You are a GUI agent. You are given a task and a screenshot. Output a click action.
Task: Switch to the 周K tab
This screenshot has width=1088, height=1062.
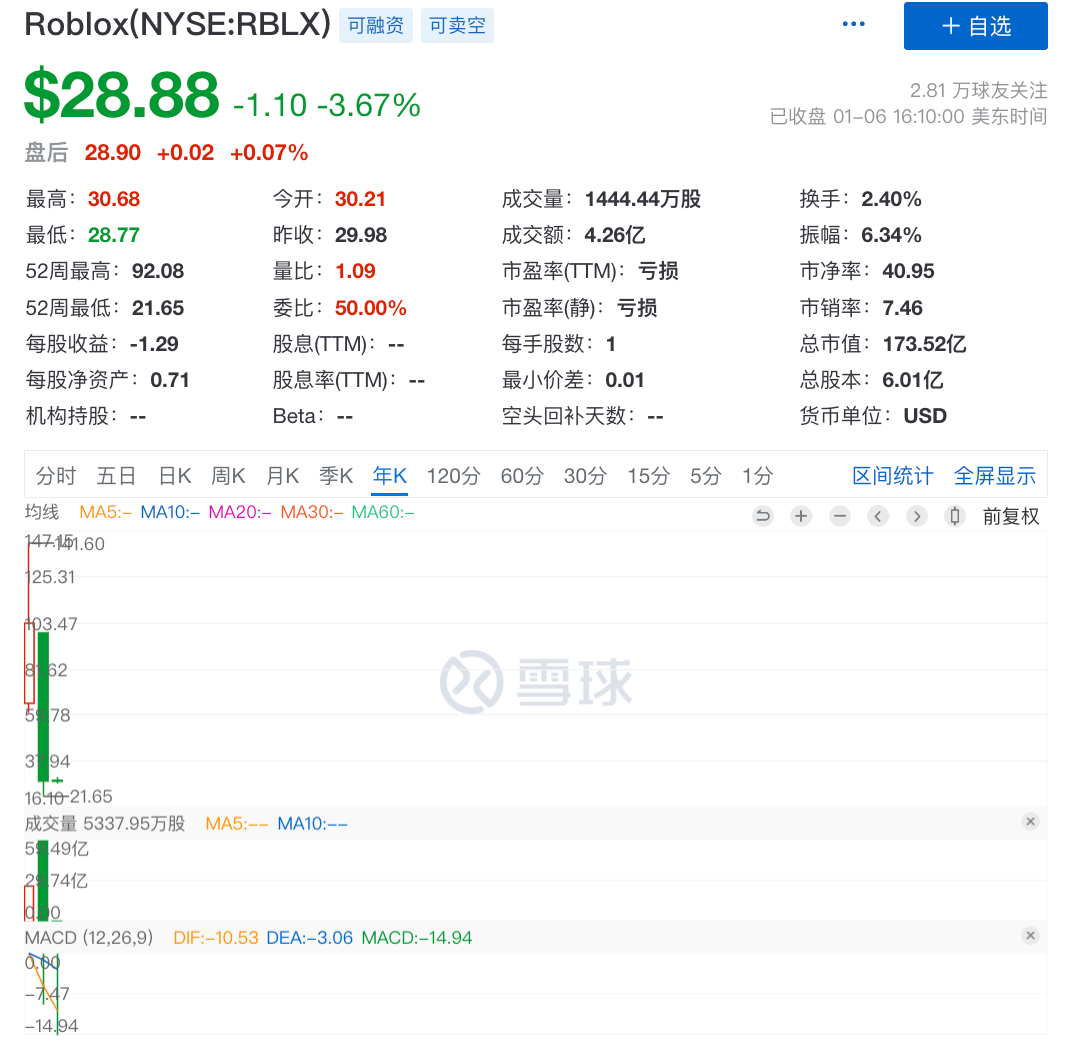pyautogui.click(x=228, y=476)
